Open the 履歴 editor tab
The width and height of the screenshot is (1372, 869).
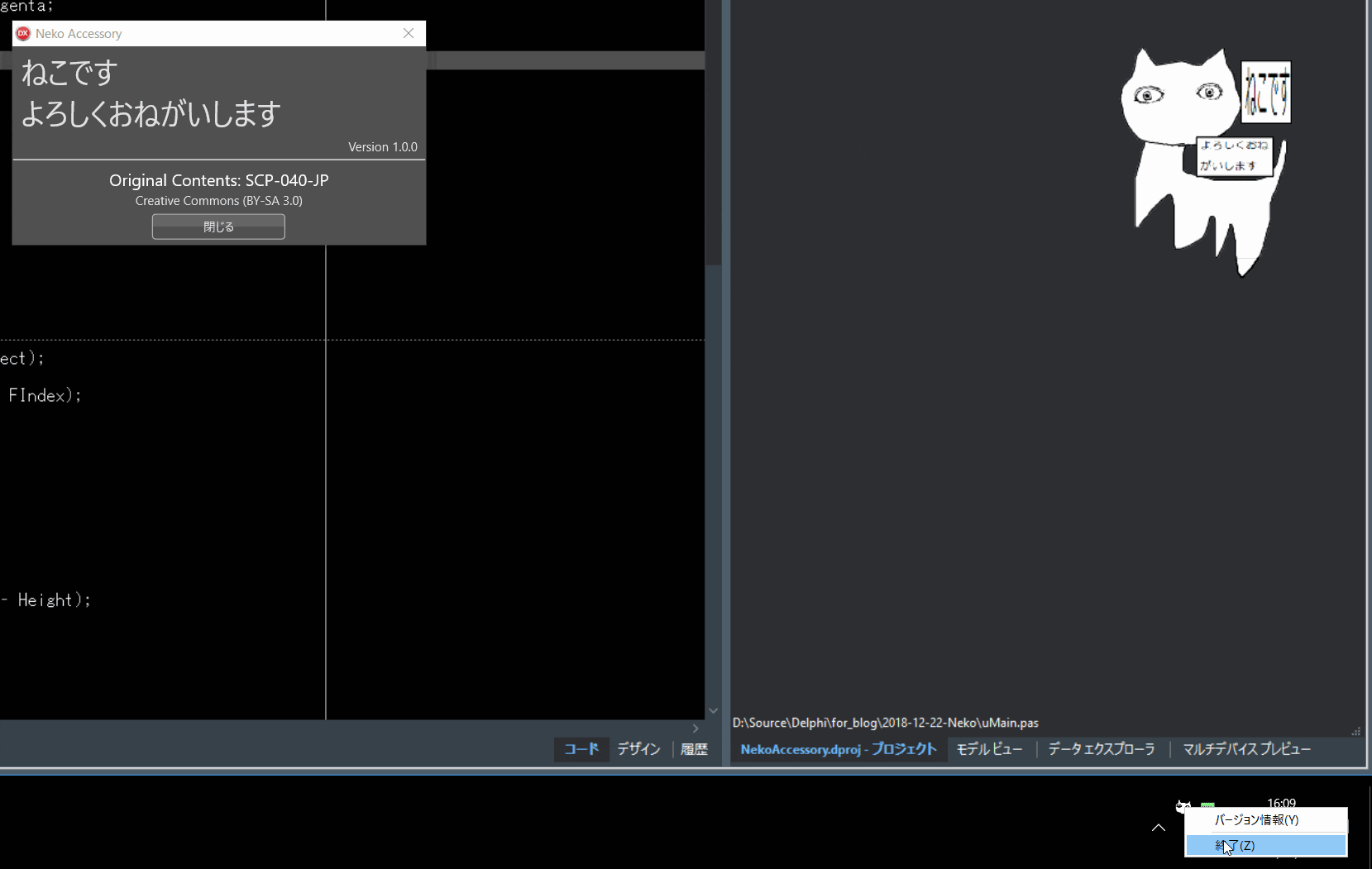[x=694, y=749]
